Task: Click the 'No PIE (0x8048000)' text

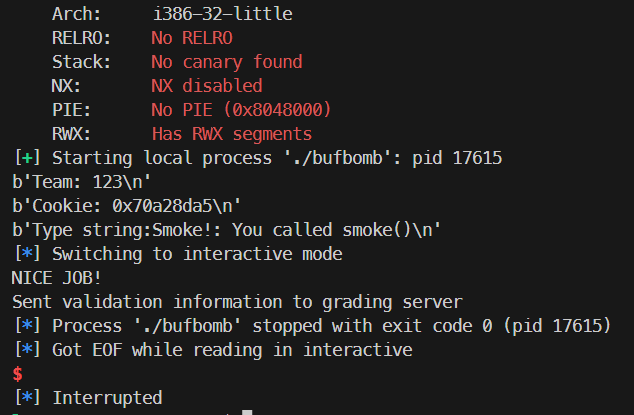Action: [241, 110]
